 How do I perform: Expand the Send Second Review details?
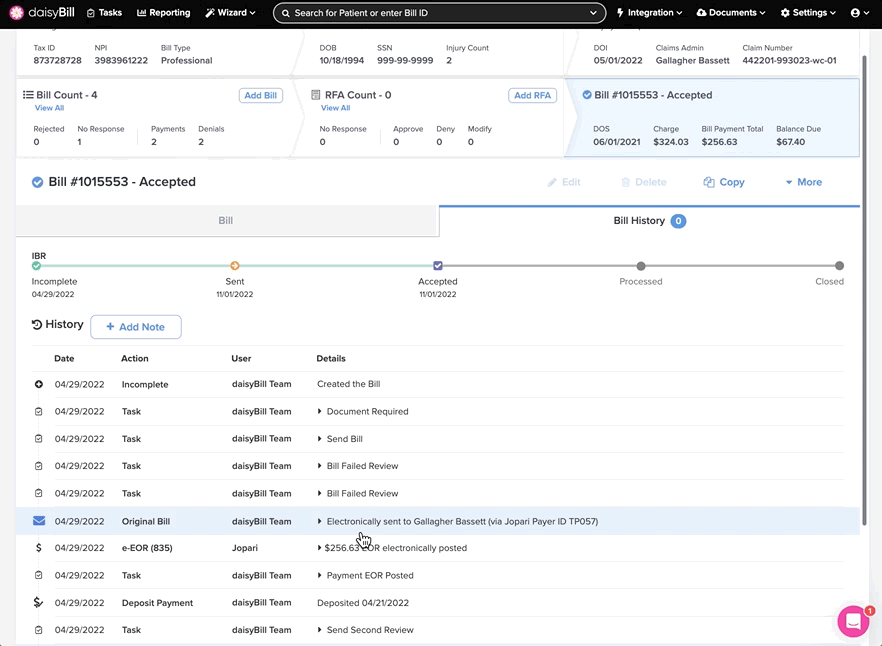(x=320, y=630)
